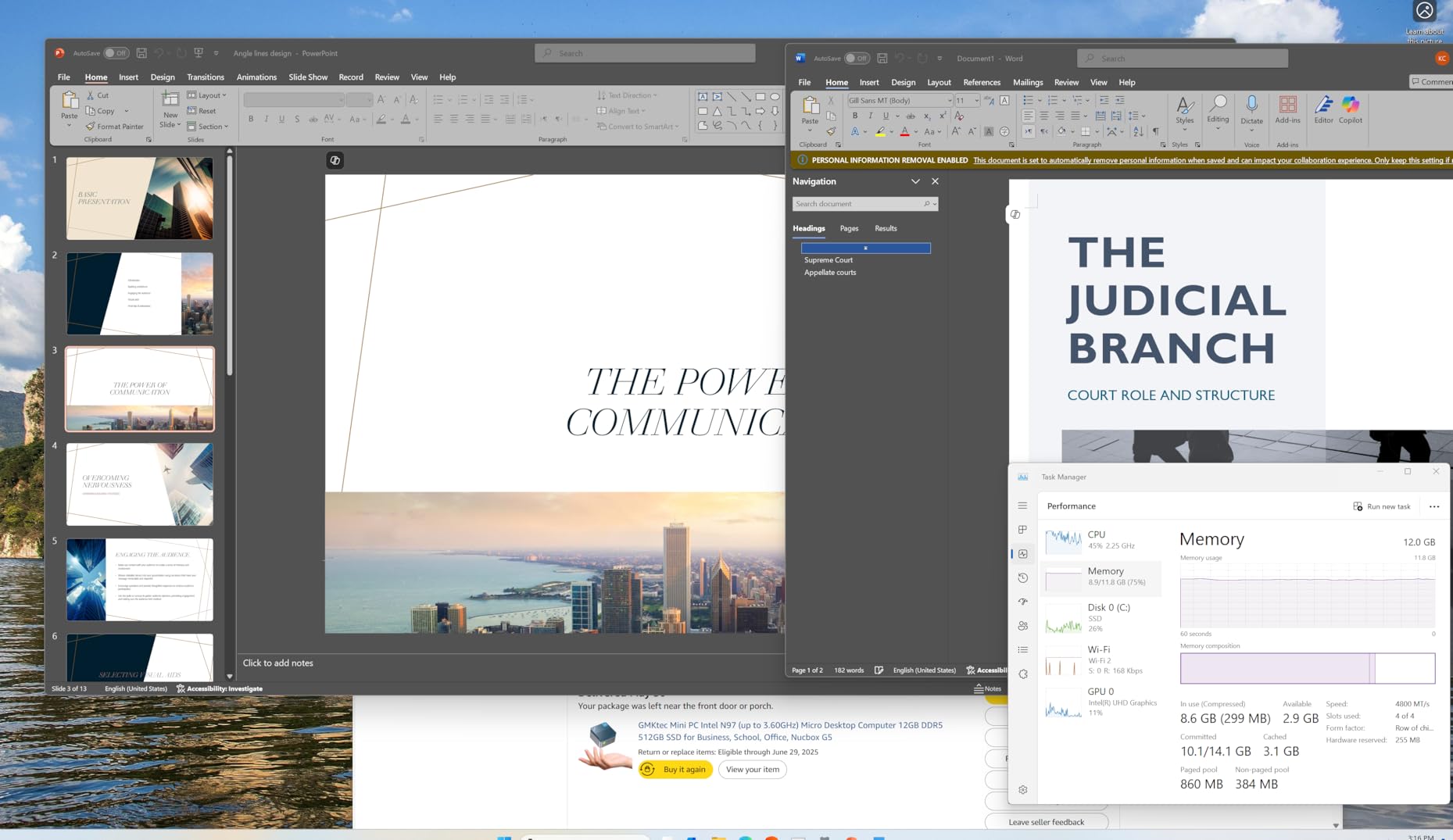Select slide 4 thumbnail Overcoming Nervousness
1453x840 pixels.
click(140, 484)
